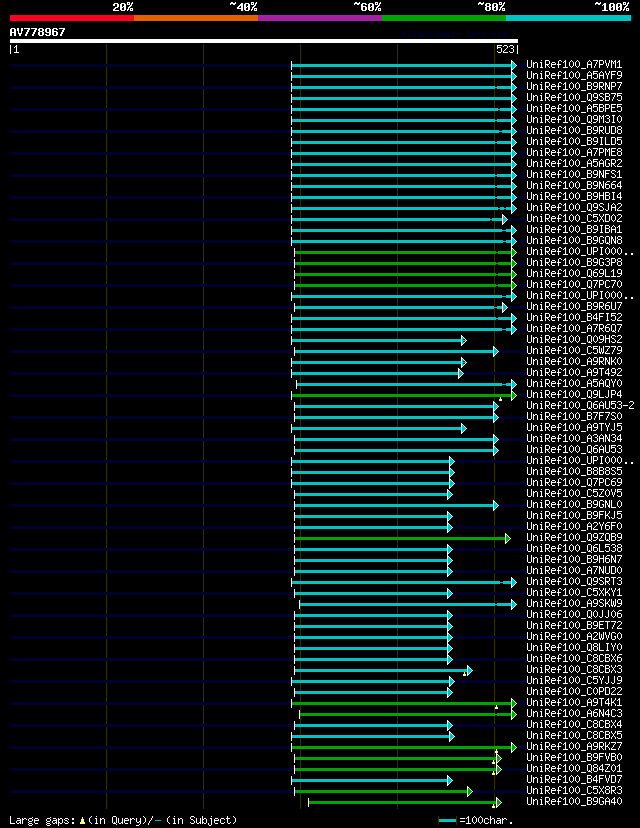Click the UniRef100_Q09HS2 label

(x=574, y=339)
